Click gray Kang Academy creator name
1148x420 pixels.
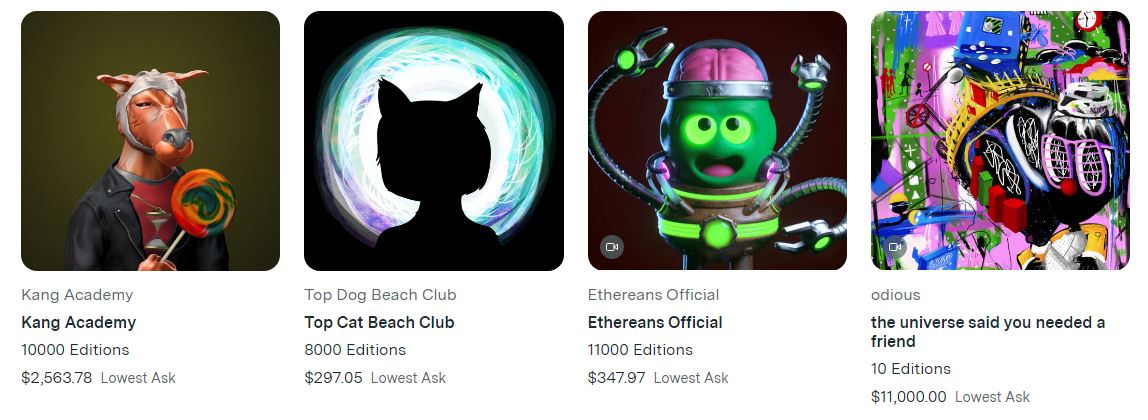coord(77,295)
